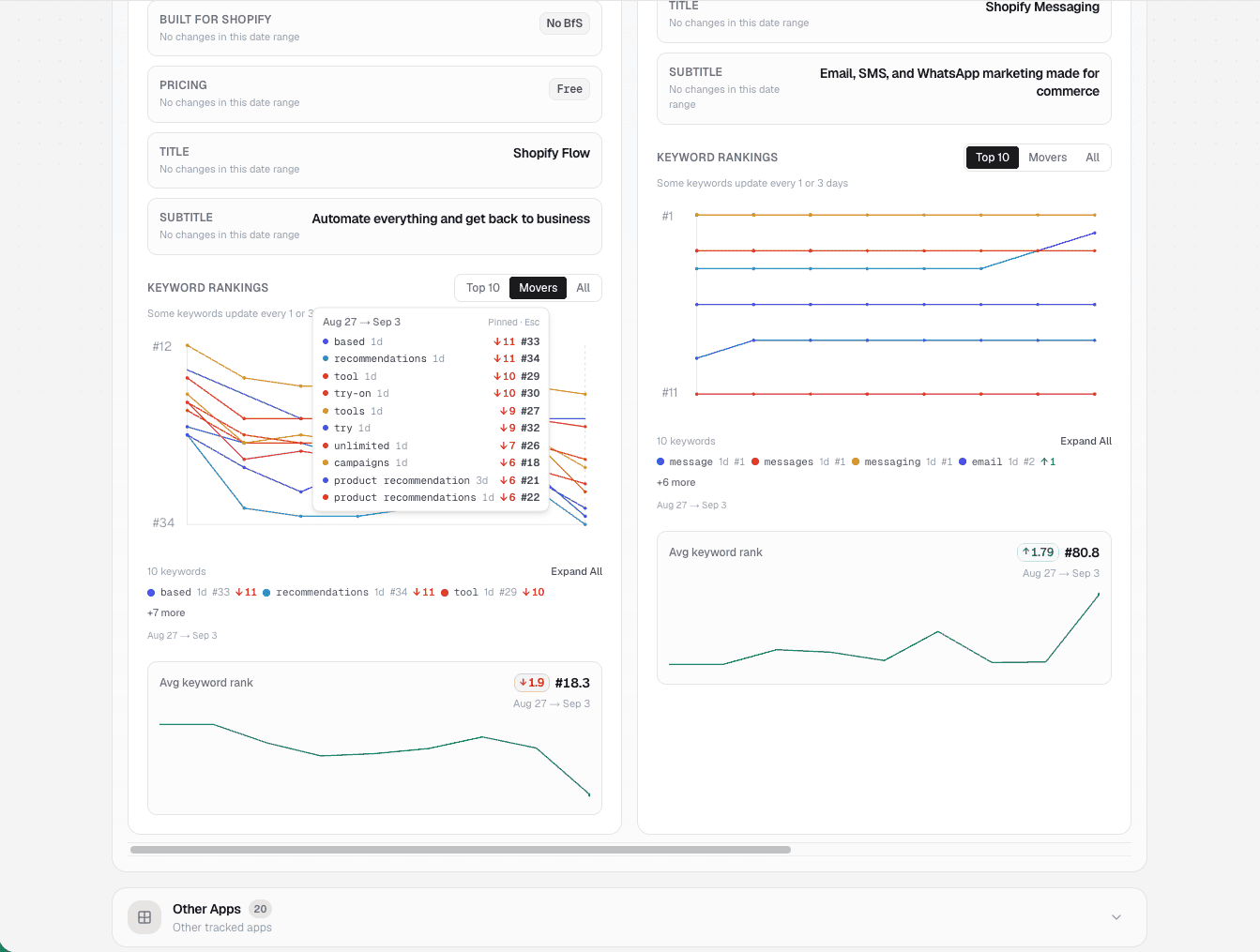
Task: Select 'try-on' row in the pinned tooltip
Action: [431, 394]
